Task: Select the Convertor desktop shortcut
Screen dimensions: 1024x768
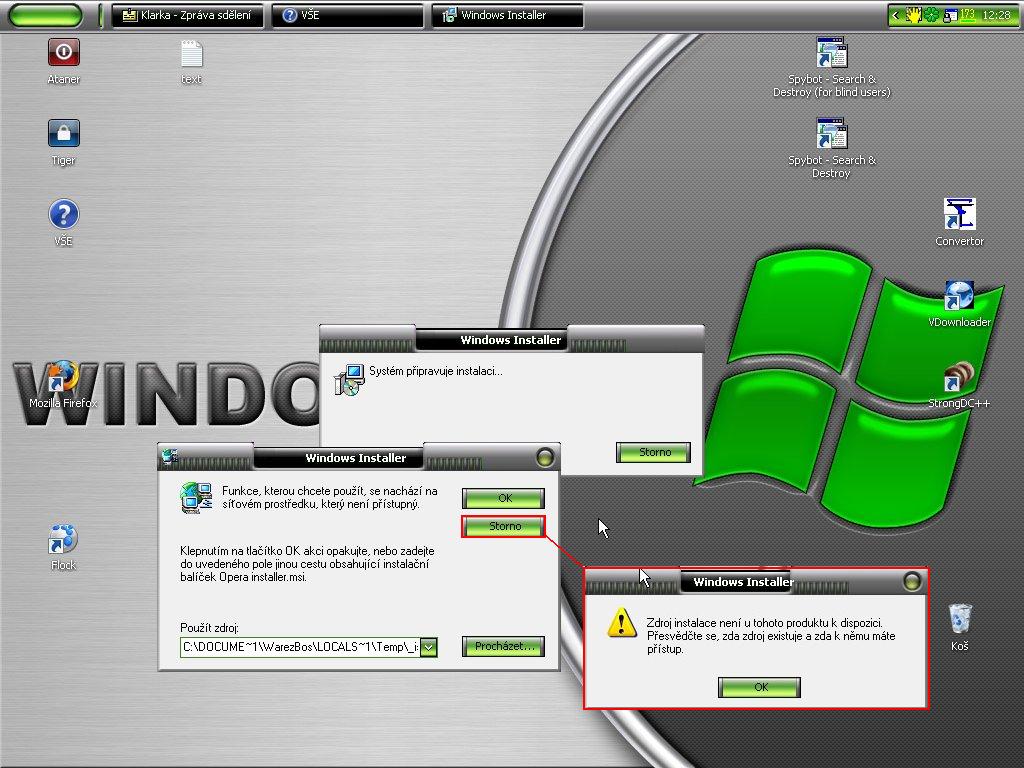Action: click(x=959, y=214)
